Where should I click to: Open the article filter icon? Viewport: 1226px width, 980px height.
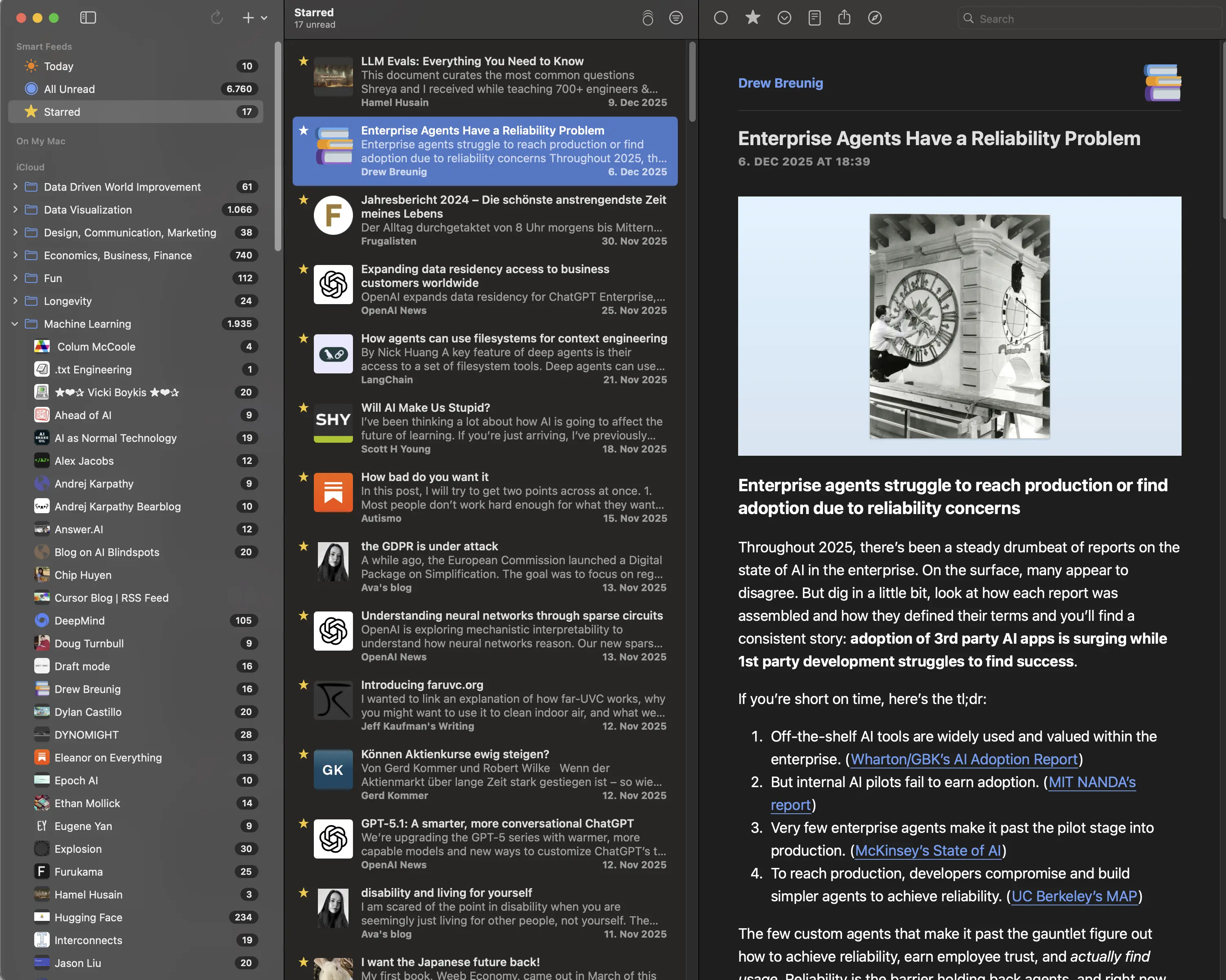tap(675, 18)
